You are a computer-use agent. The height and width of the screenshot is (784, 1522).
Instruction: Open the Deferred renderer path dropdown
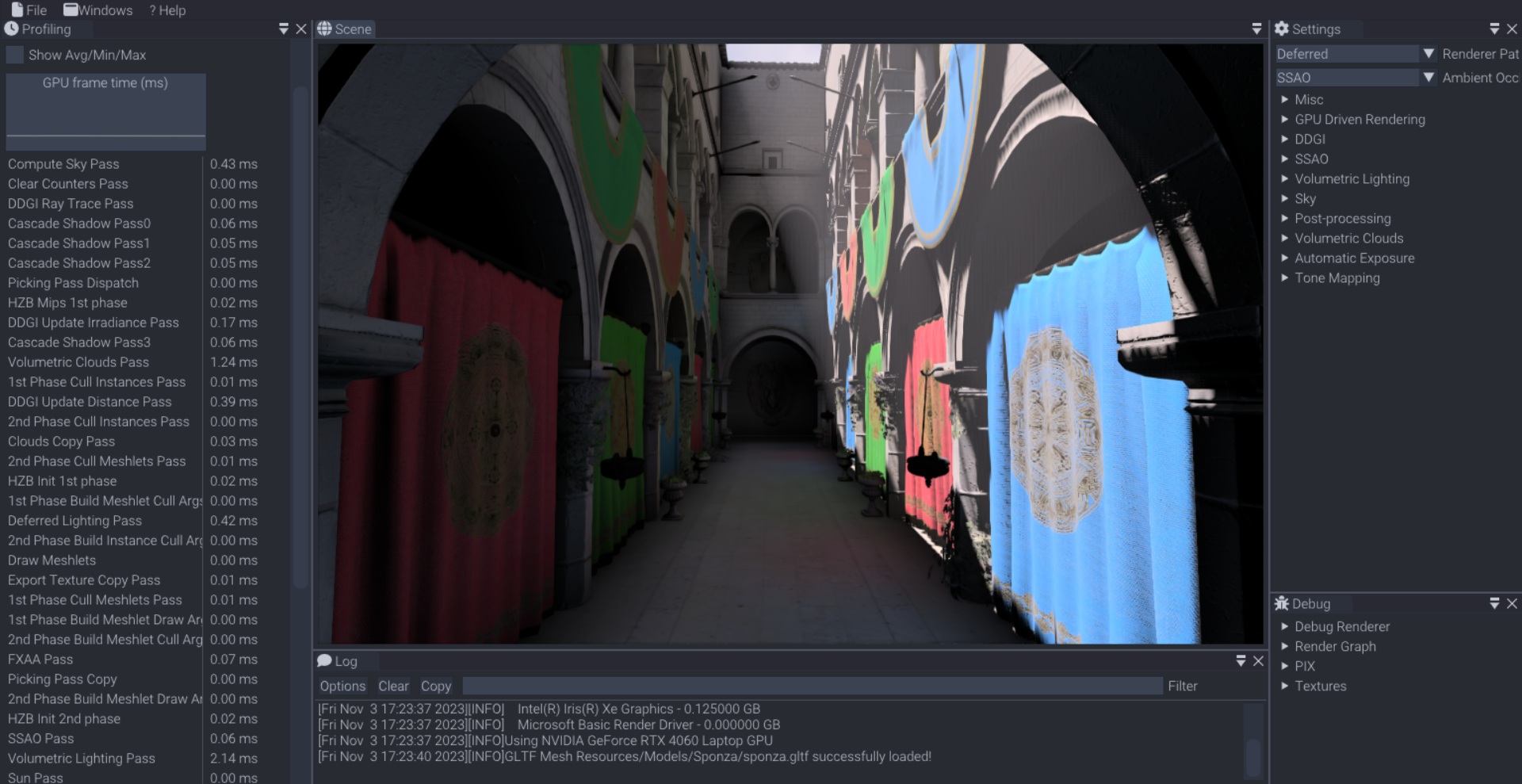1356,54
